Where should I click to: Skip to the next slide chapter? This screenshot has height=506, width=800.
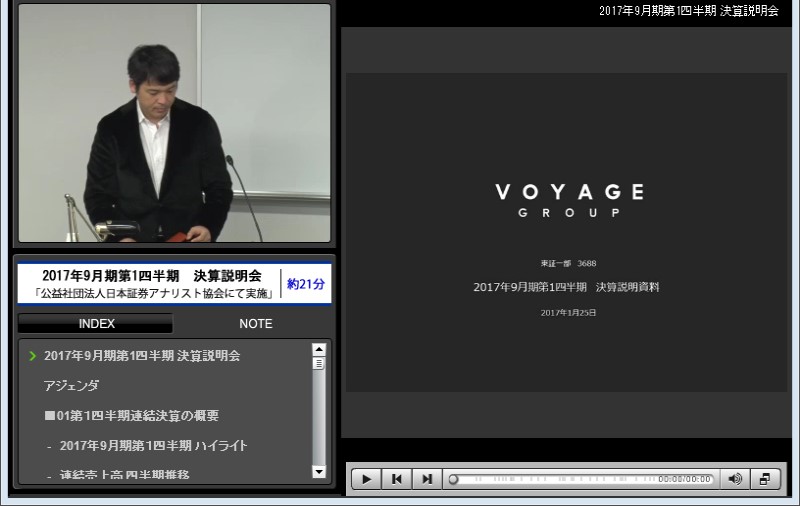click(427, 479)
